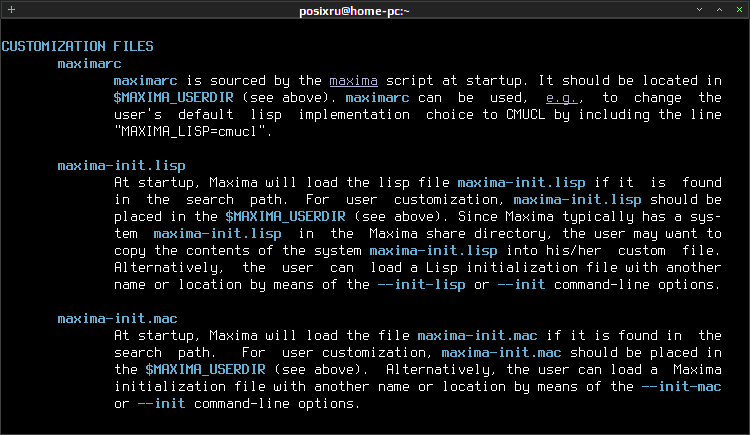Image resolution: width=750 pixels, height=435 pixels.
Task: Click maximarc before 'can be used'
Action: pyautogui.click(x=377, y=98)
